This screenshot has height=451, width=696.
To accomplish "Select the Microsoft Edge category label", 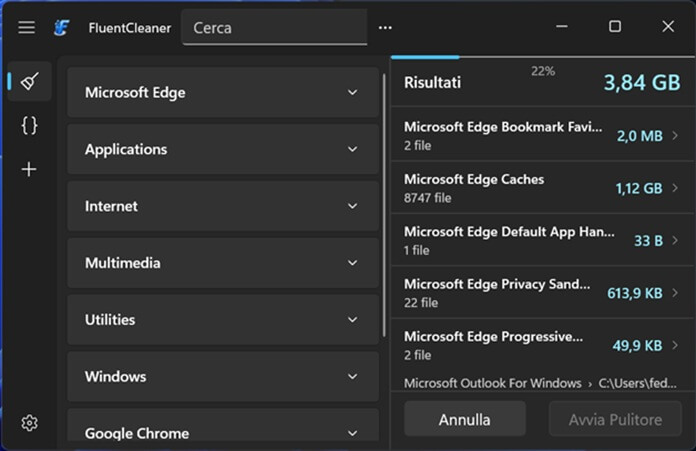I will (x=135, y=92).
